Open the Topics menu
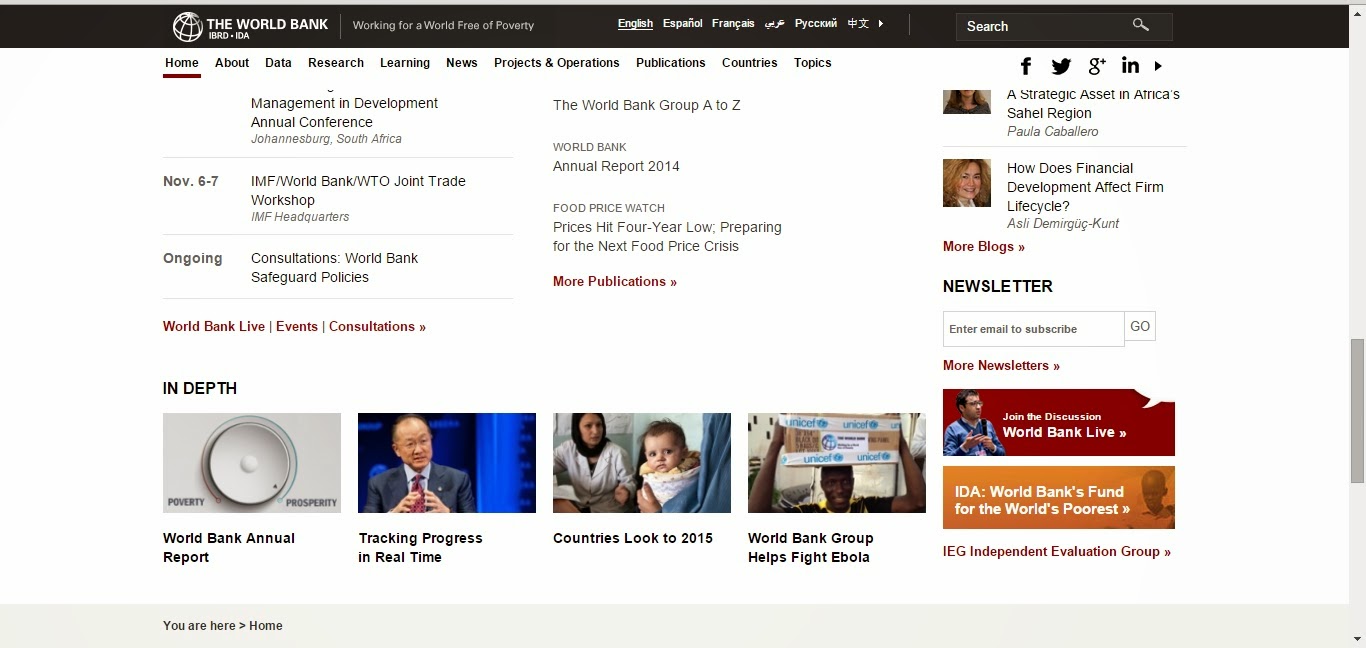Screen dimensions: 1366x648 pos(813,63)
